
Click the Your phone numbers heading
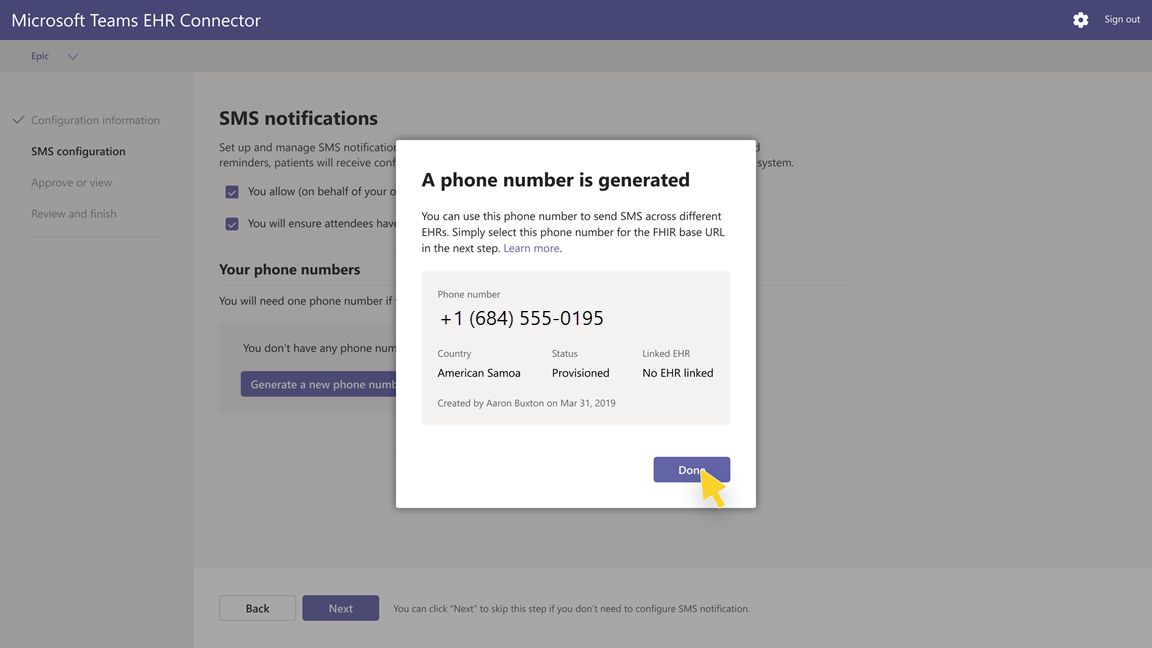pyautogui.click(x=289, y=270)
